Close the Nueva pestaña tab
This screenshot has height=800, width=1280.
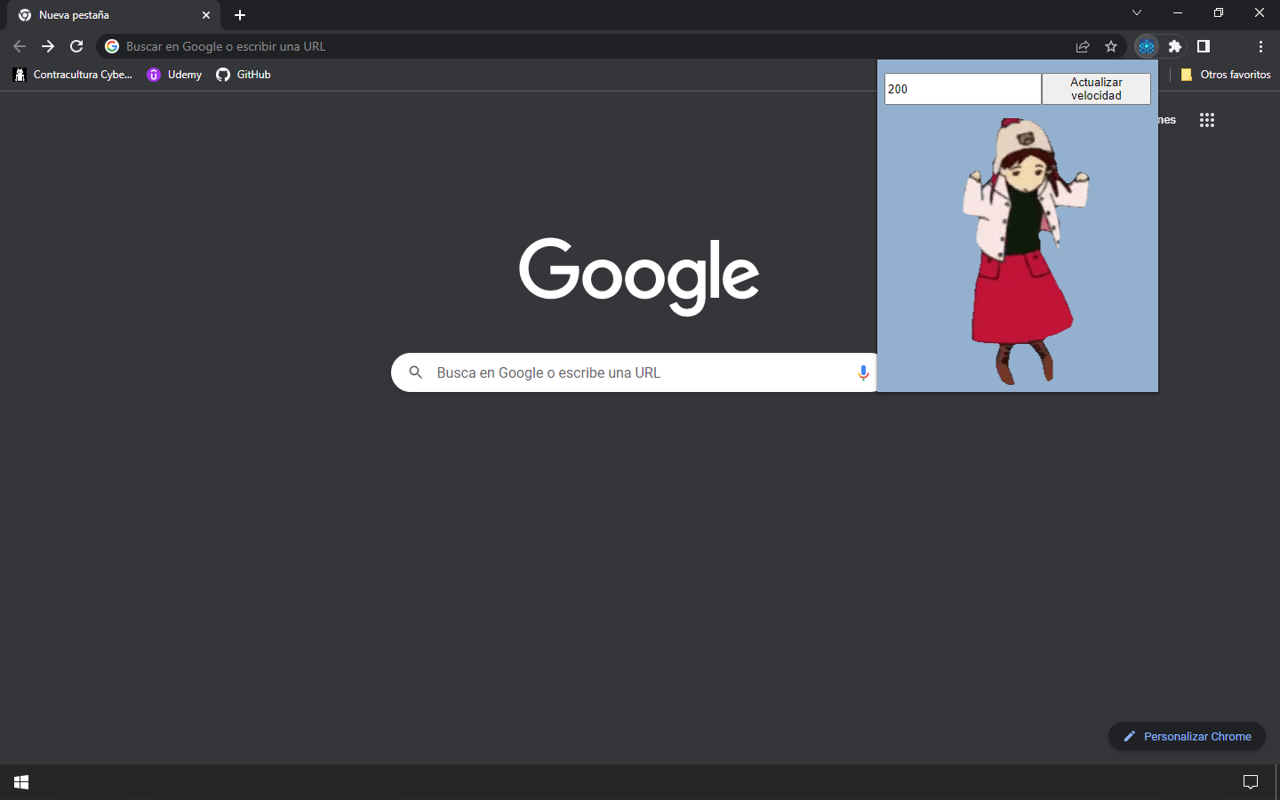(x=206, y=15)
